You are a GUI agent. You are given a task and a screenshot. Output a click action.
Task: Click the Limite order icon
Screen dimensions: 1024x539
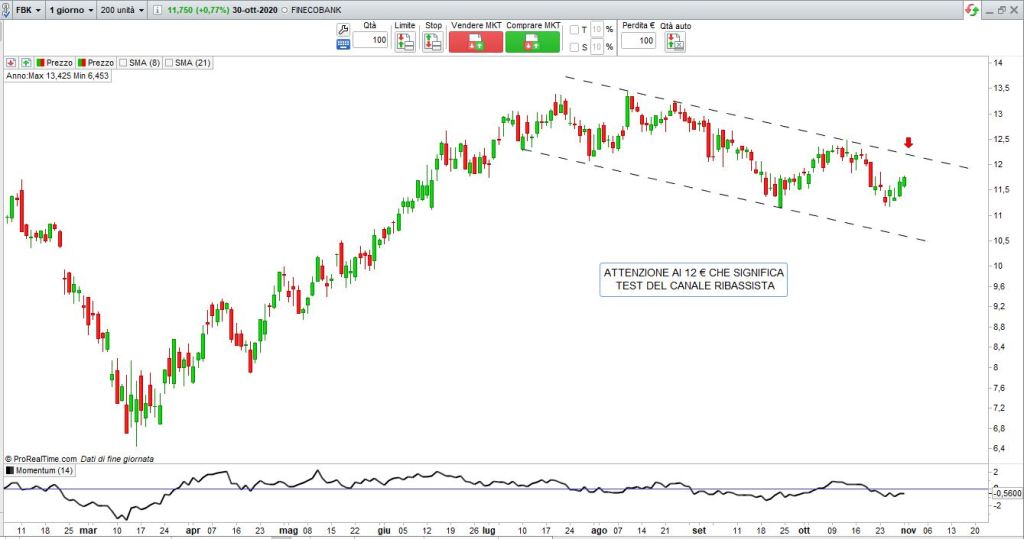tap(404, 41)
